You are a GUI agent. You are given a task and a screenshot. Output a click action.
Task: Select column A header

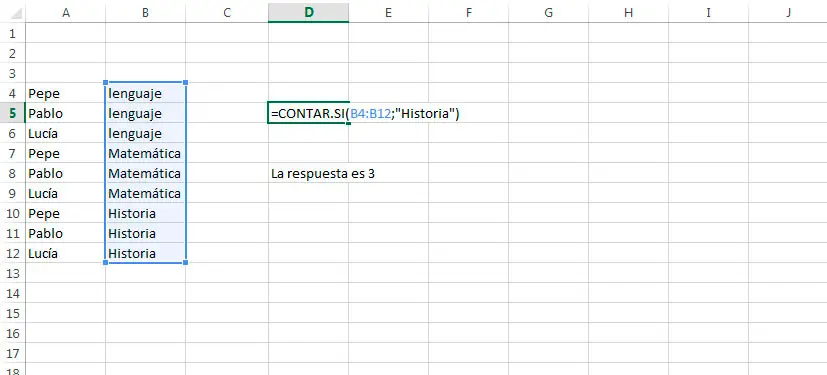pos(65,13)
